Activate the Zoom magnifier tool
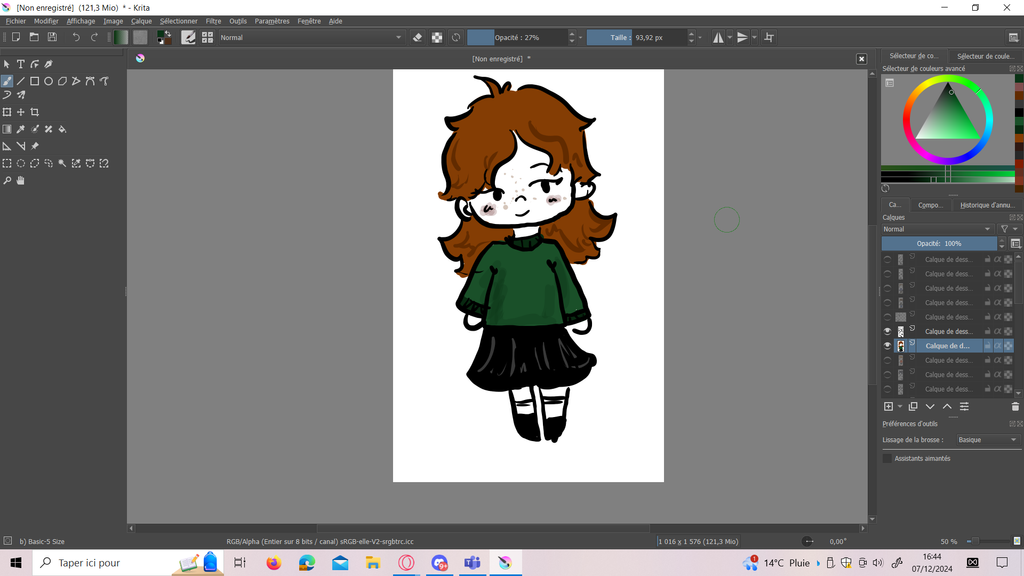 click(x=7, y=181)
